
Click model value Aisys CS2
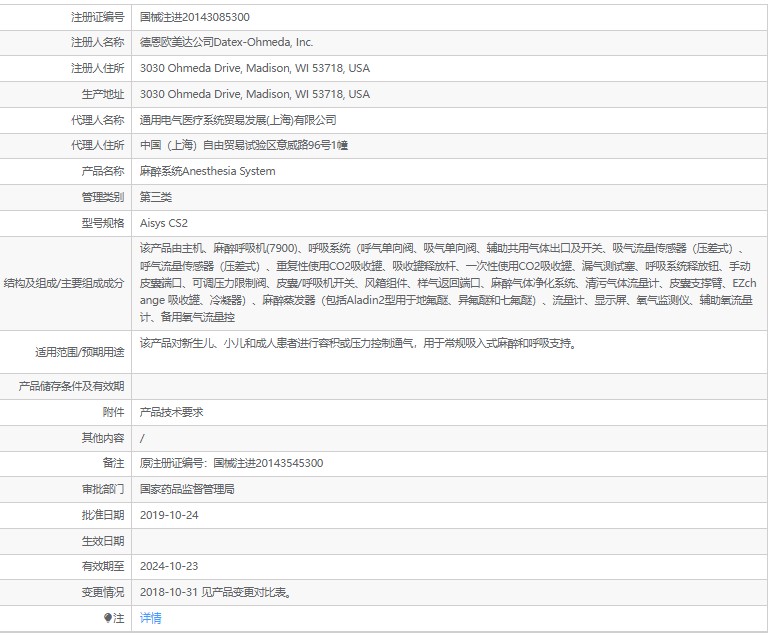pyautogui.click(x=164, y=223)
